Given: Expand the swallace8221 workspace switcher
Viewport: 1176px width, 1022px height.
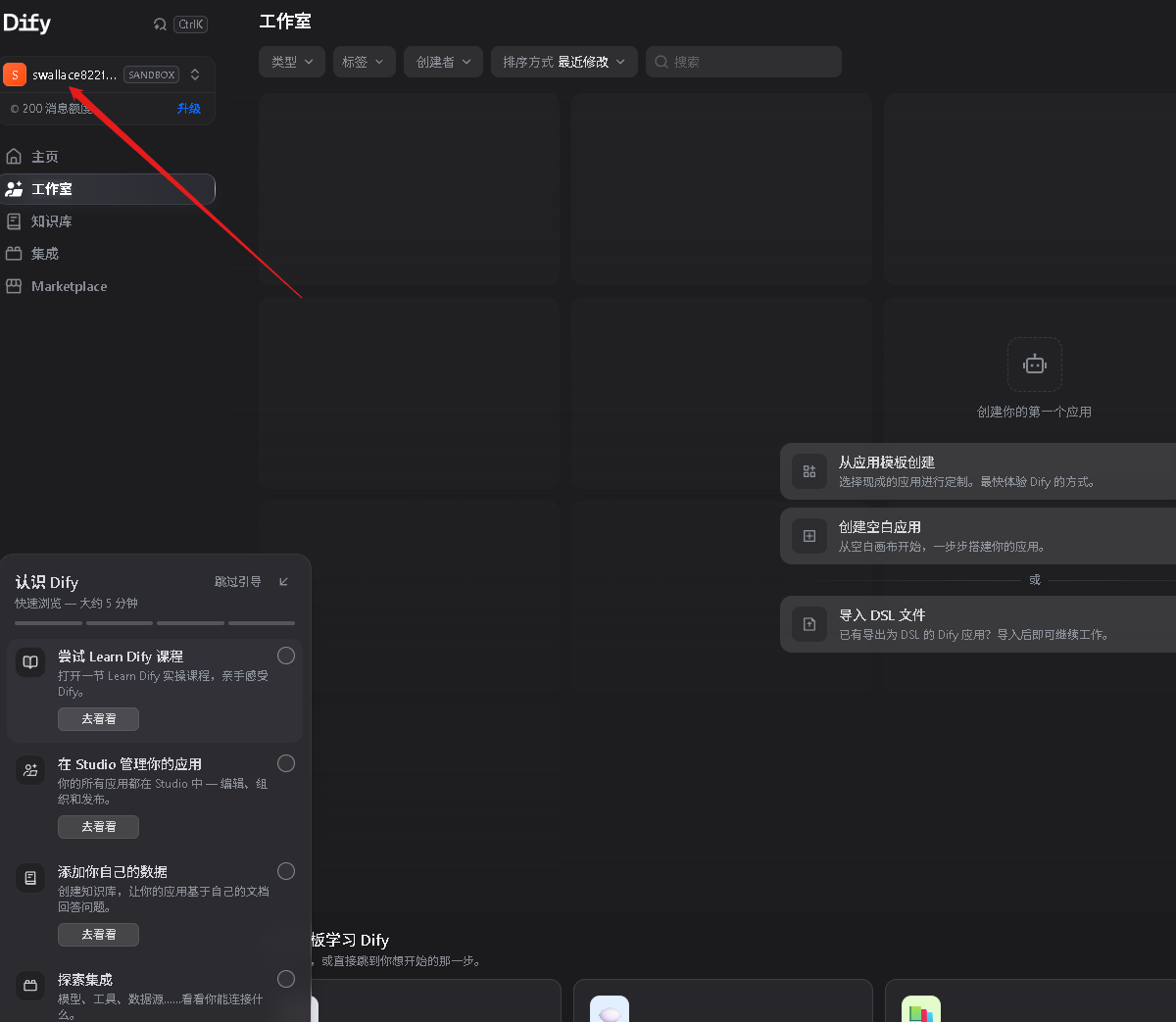Looking at the screenshot, I should coord(195,74).
